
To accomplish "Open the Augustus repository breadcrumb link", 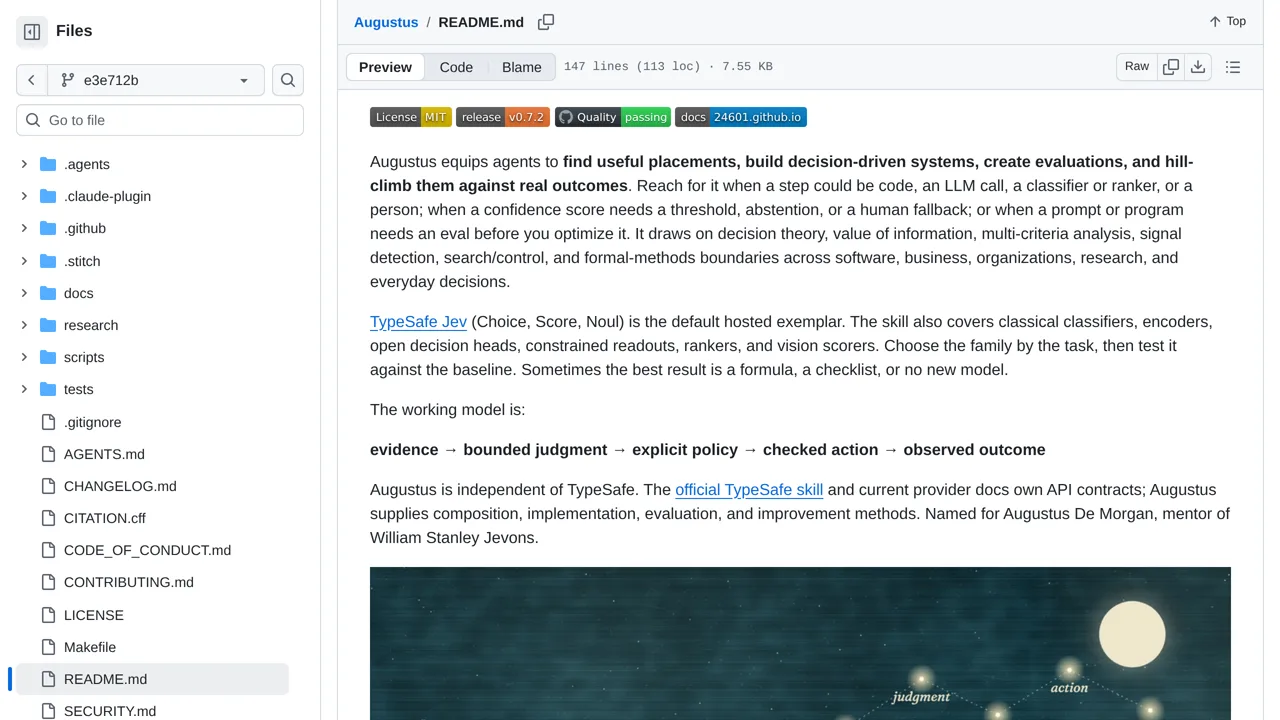I will tap(386, 22).
